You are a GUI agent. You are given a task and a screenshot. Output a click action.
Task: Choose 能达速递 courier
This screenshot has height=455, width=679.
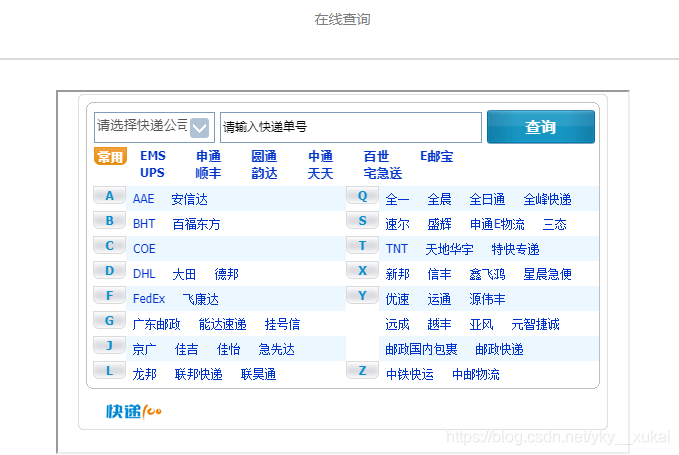click(x=223, y=324)
